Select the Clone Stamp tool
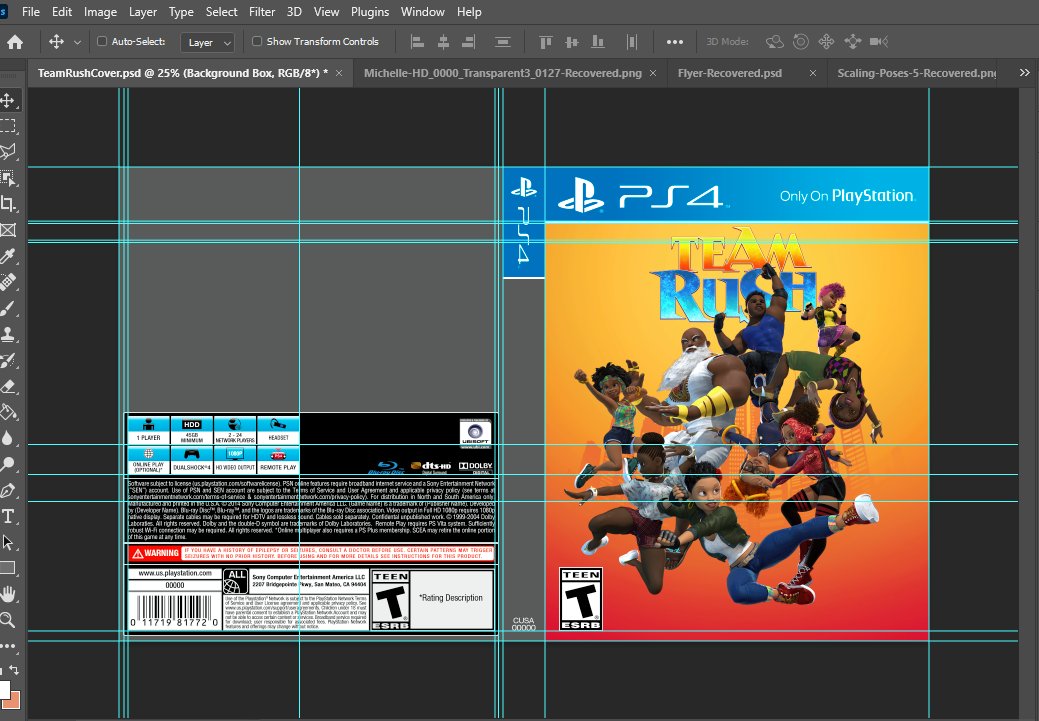Viewport: 1039px width, 721px height. [8, 334]
